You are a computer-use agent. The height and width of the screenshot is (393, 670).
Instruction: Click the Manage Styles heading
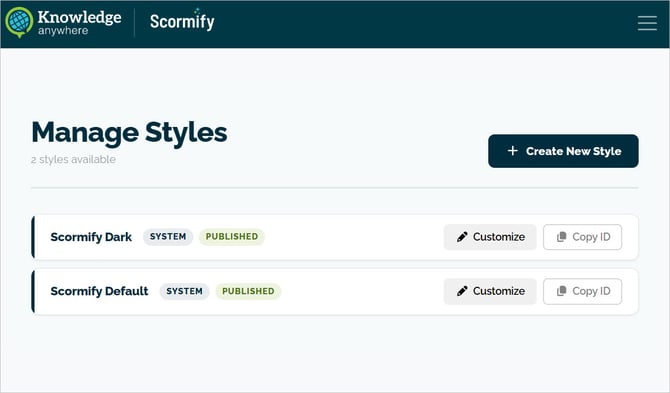click(x=129, y=132)
